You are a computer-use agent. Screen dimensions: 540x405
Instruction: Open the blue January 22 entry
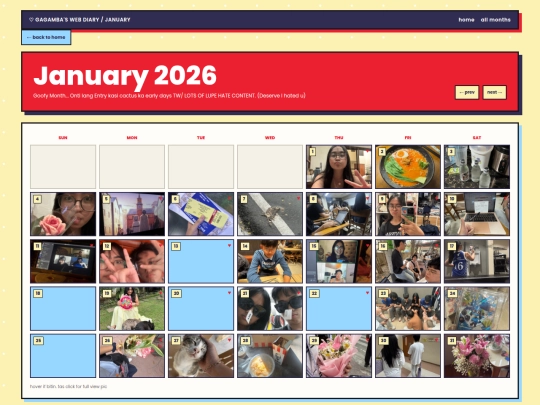point(339,309)
